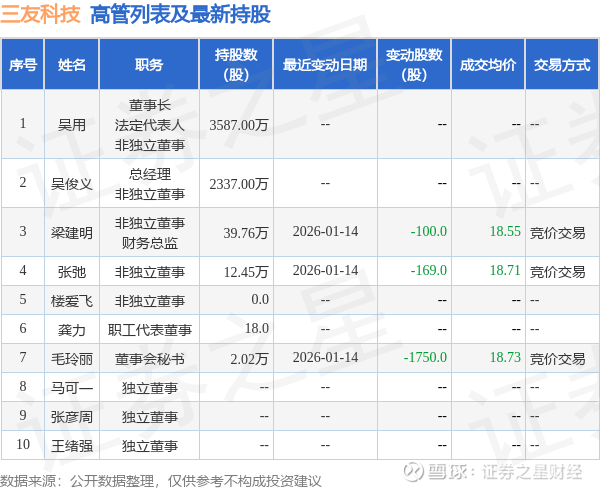Image resolution: width=600 pixels, height=490 pixels.
Task: Click the name 吴用 in row 1
Action: (72, 125)
